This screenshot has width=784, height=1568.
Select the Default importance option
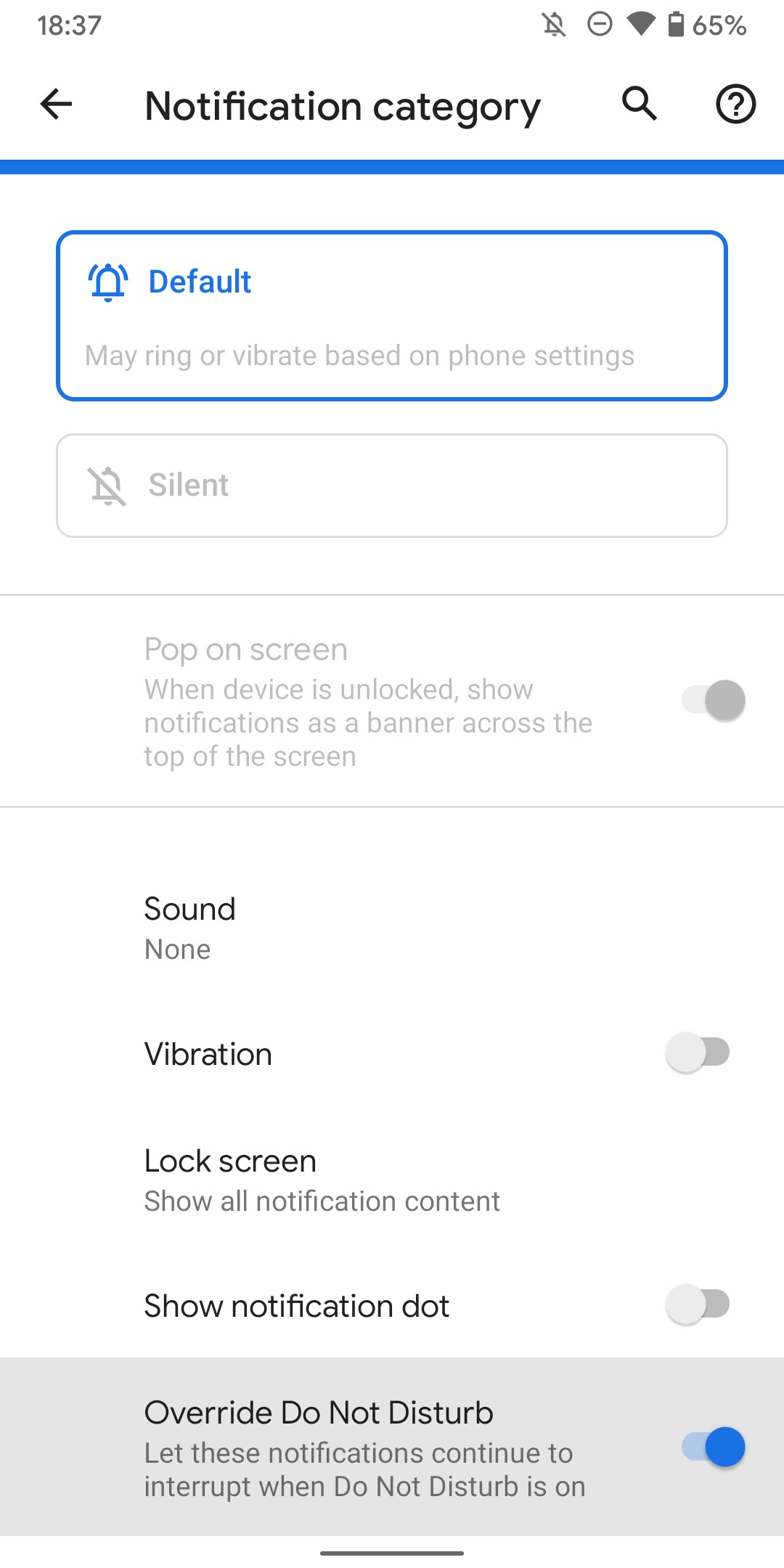392,315
